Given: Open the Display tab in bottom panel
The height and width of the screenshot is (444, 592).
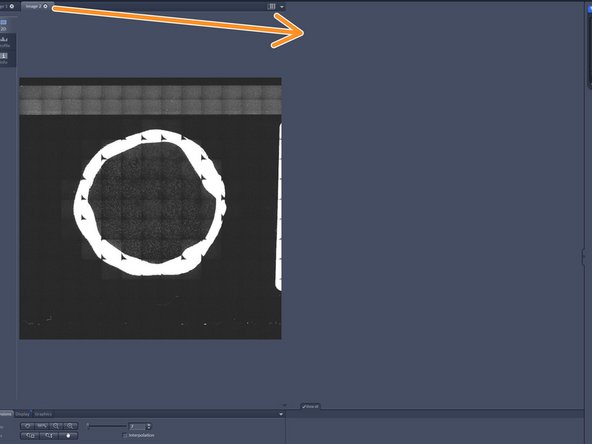Looking at the screenshot, I should coord(22,414).
